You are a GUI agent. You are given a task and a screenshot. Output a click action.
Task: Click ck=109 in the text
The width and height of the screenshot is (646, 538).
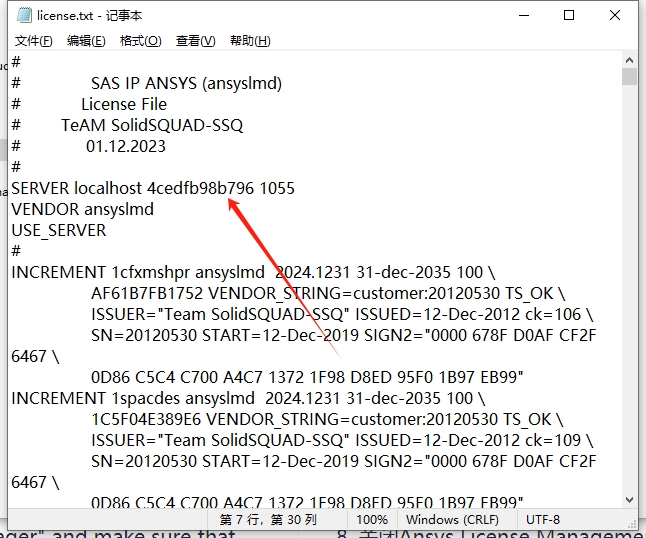pyautogui.click(x=552, y=440)
